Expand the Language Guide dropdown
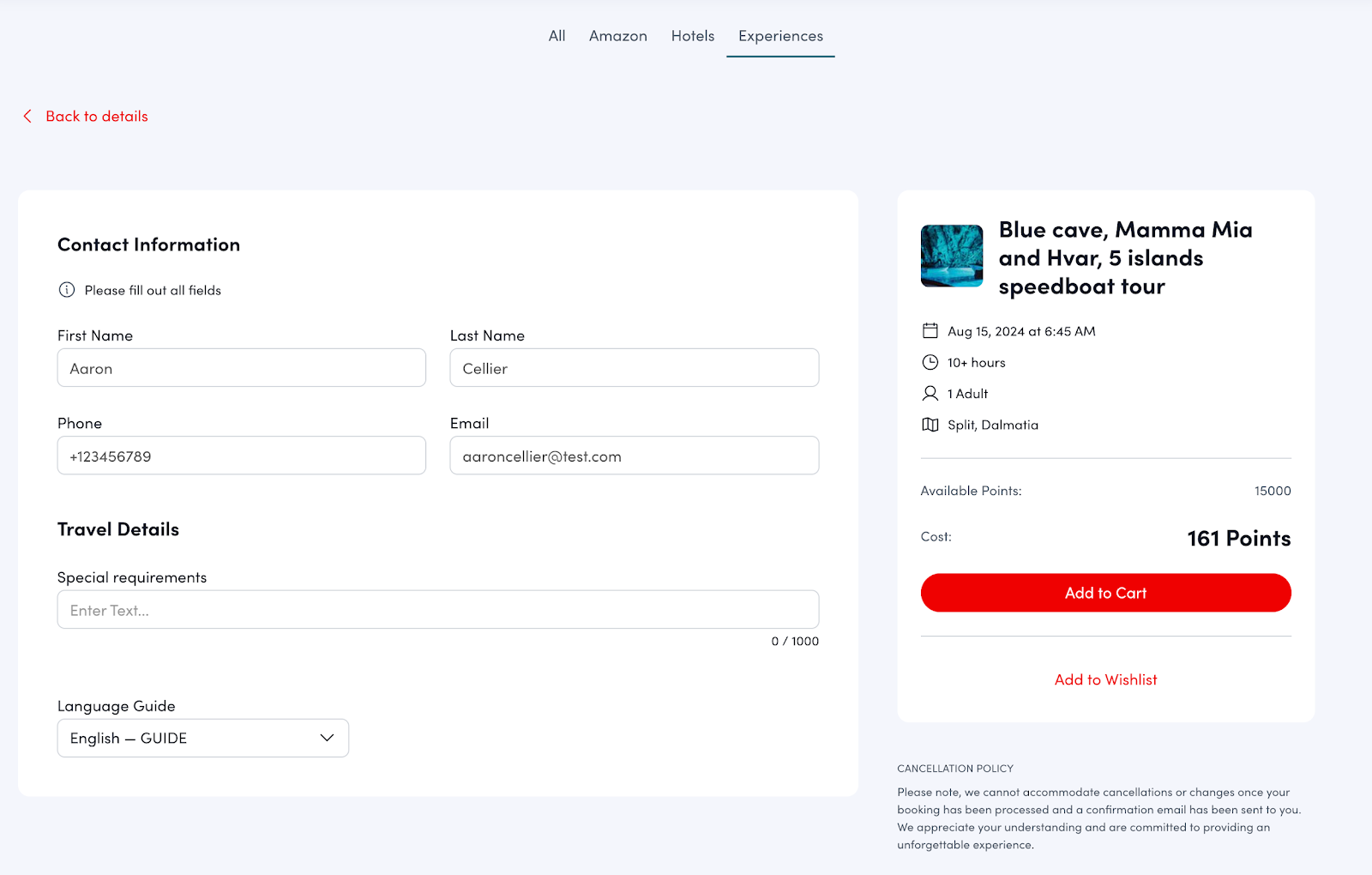Viewport: 1372px width, 875px height. coord(203,738)
